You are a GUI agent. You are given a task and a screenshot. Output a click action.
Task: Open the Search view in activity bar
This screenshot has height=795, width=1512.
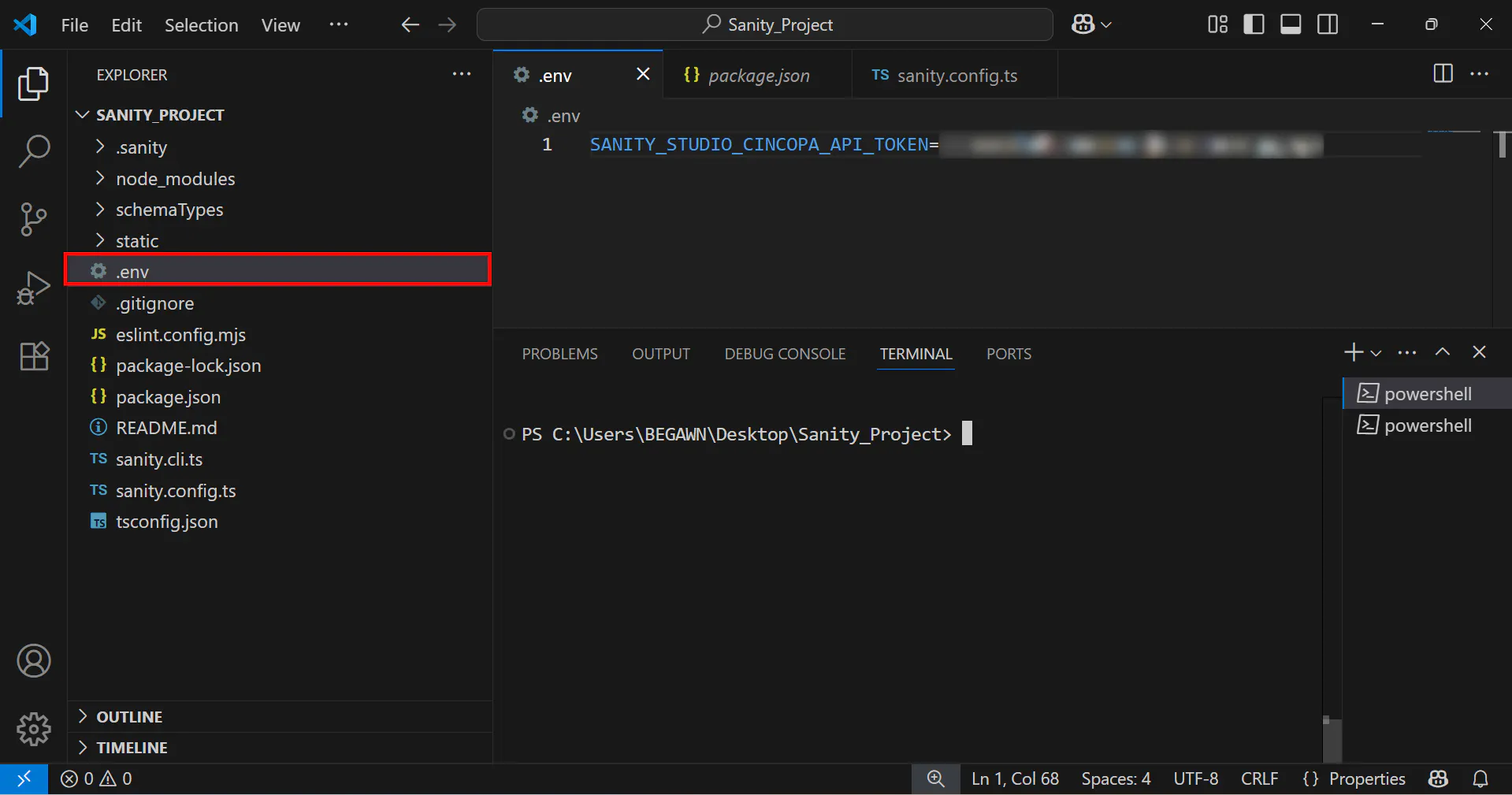[x=33, y=151]
